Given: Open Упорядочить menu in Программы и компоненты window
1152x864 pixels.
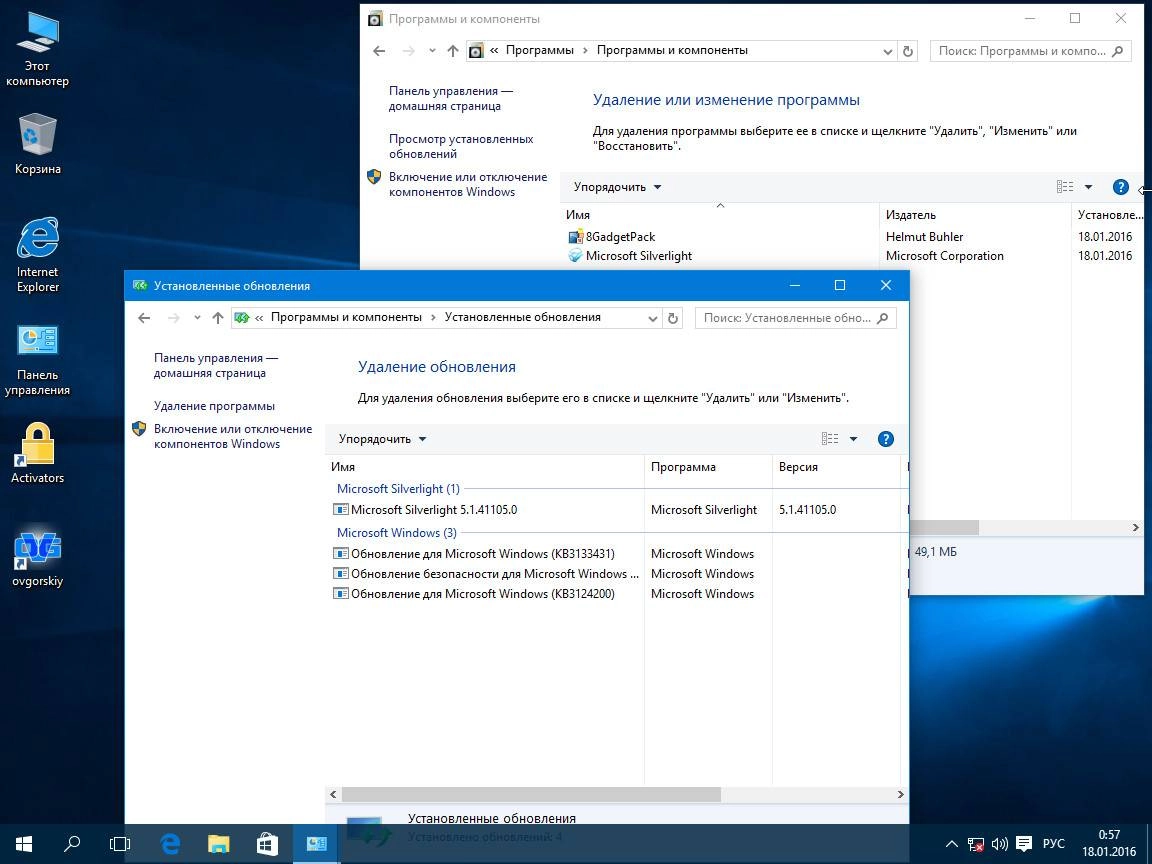Looking at the screenshot, I should [617, 187].
